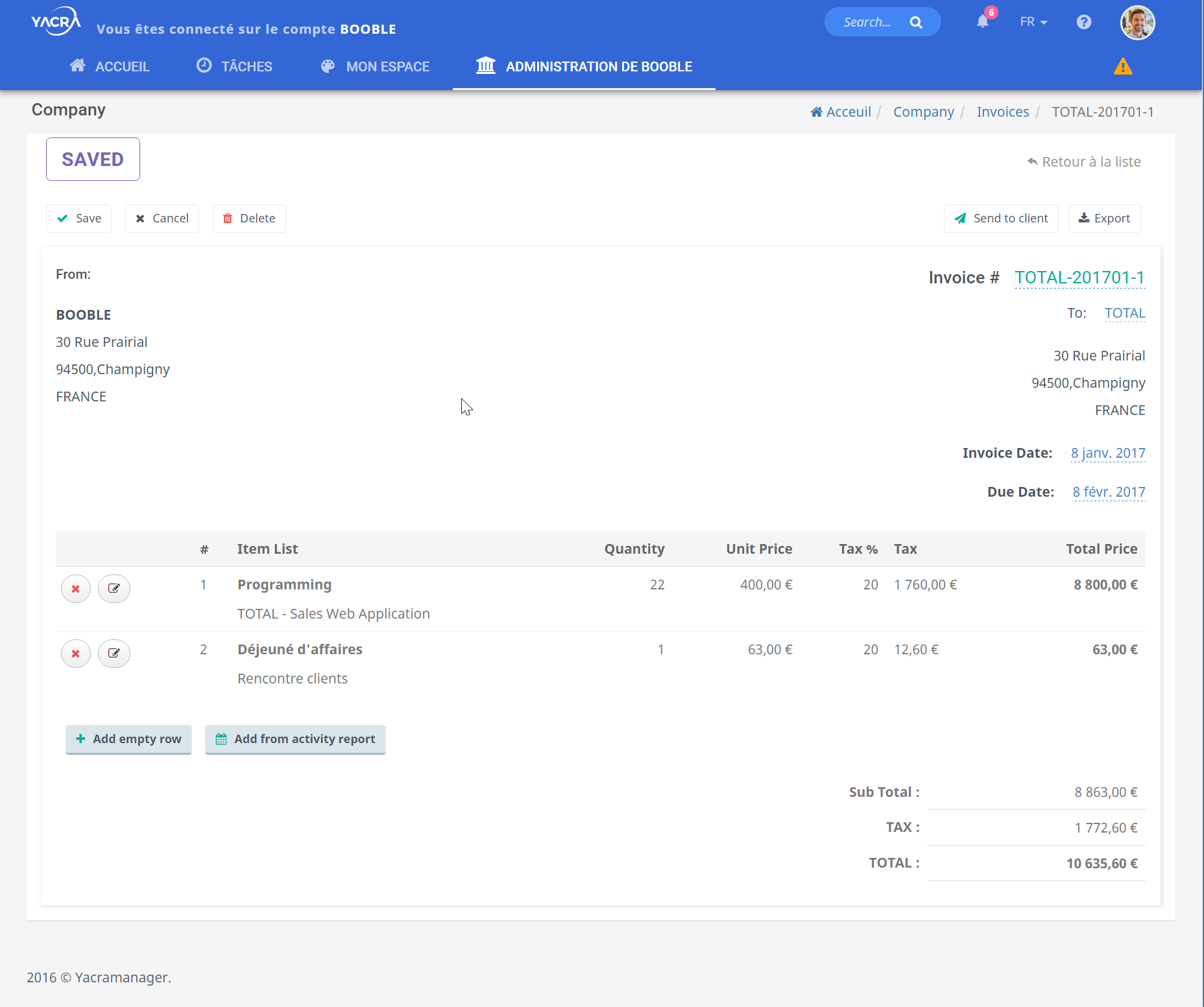This screenshot has height=1007, width=1204.
Task: Click the YACRA logo
Action: point(56,22)
